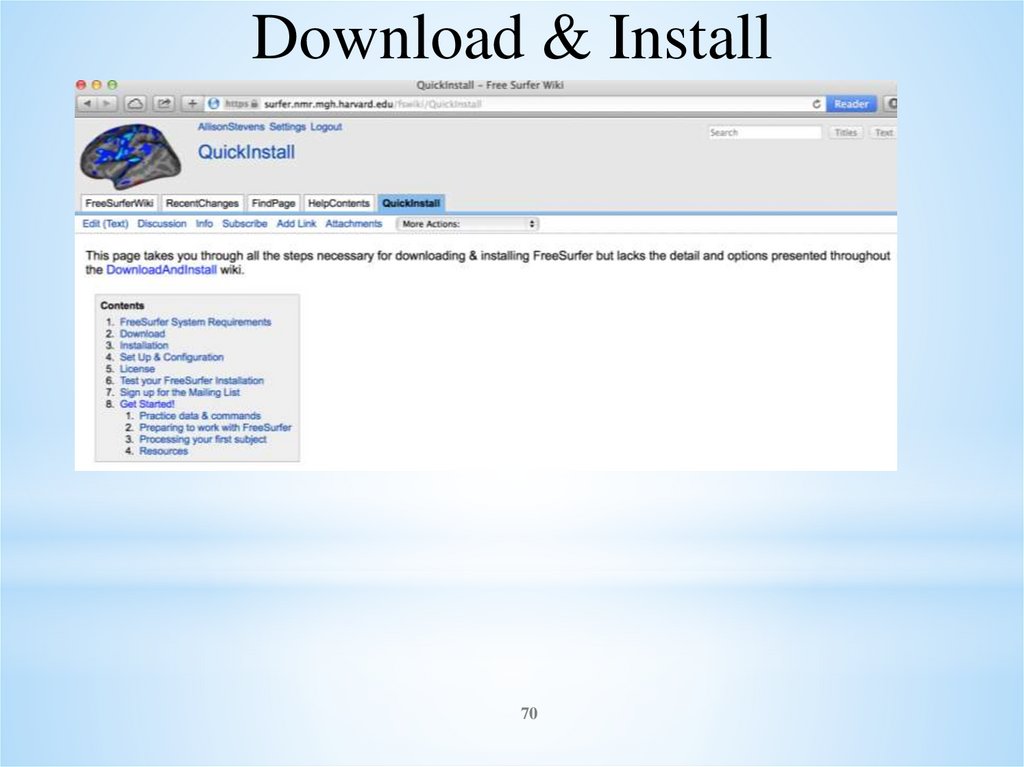This screenshot has width=1024, height=767.
Task: Click the address bar URL field
Action: coord(516,104)
